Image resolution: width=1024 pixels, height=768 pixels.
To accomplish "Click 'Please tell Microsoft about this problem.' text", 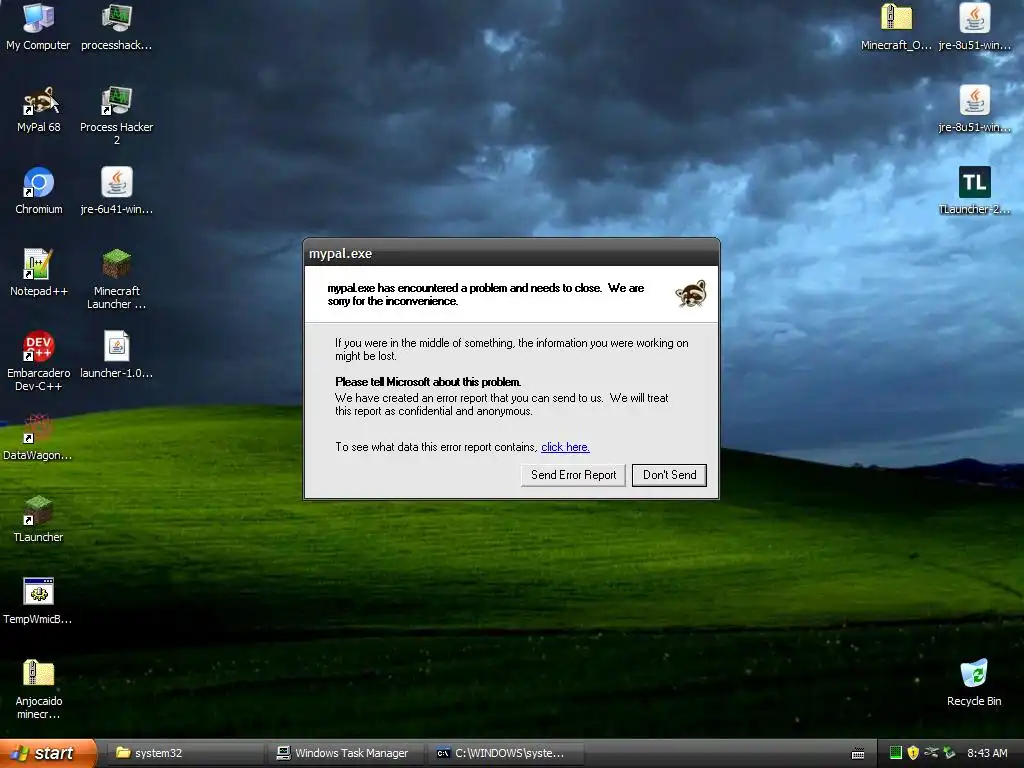I will coord(428,382).
